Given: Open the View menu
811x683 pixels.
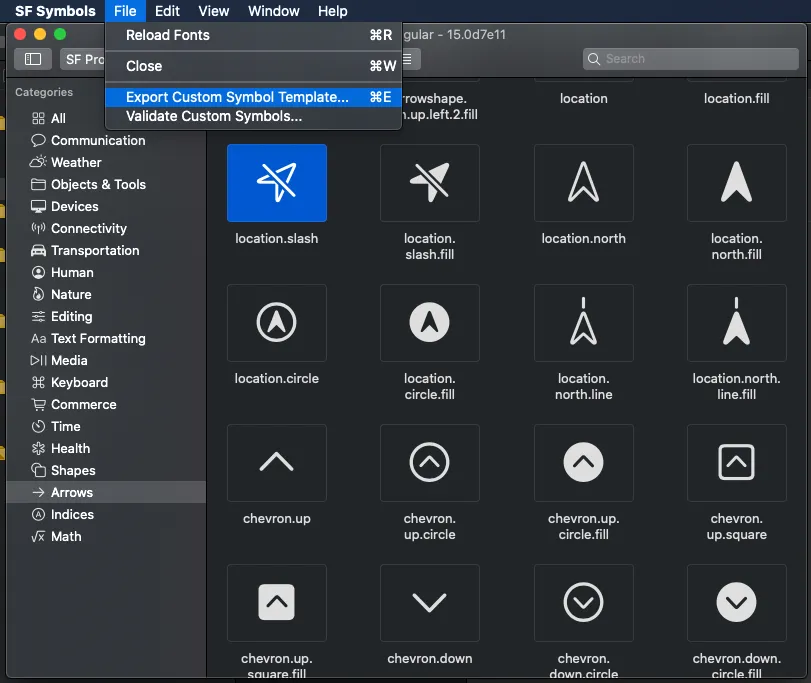Looking at the screenshot, I should [214, 11].
